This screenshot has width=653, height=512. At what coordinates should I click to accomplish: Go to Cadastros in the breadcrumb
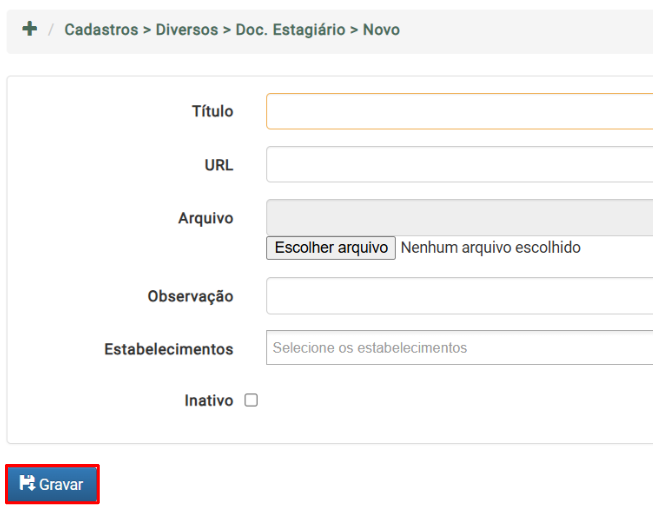pos(101,30)
